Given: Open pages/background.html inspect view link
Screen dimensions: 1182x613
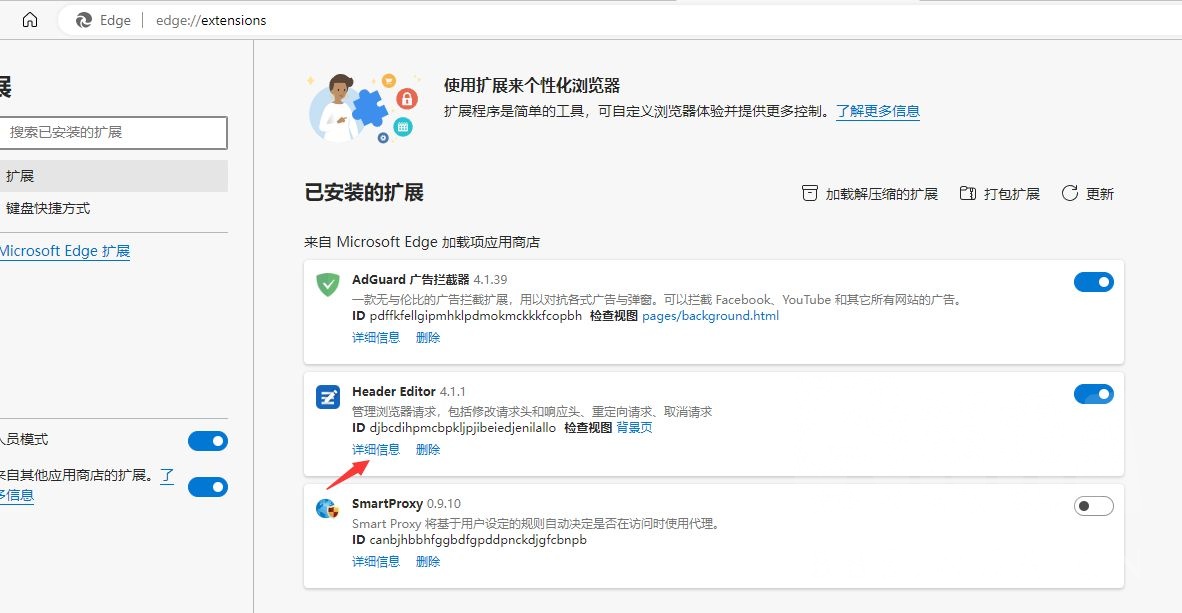Looking at the screenshot, I should point(710,316).
